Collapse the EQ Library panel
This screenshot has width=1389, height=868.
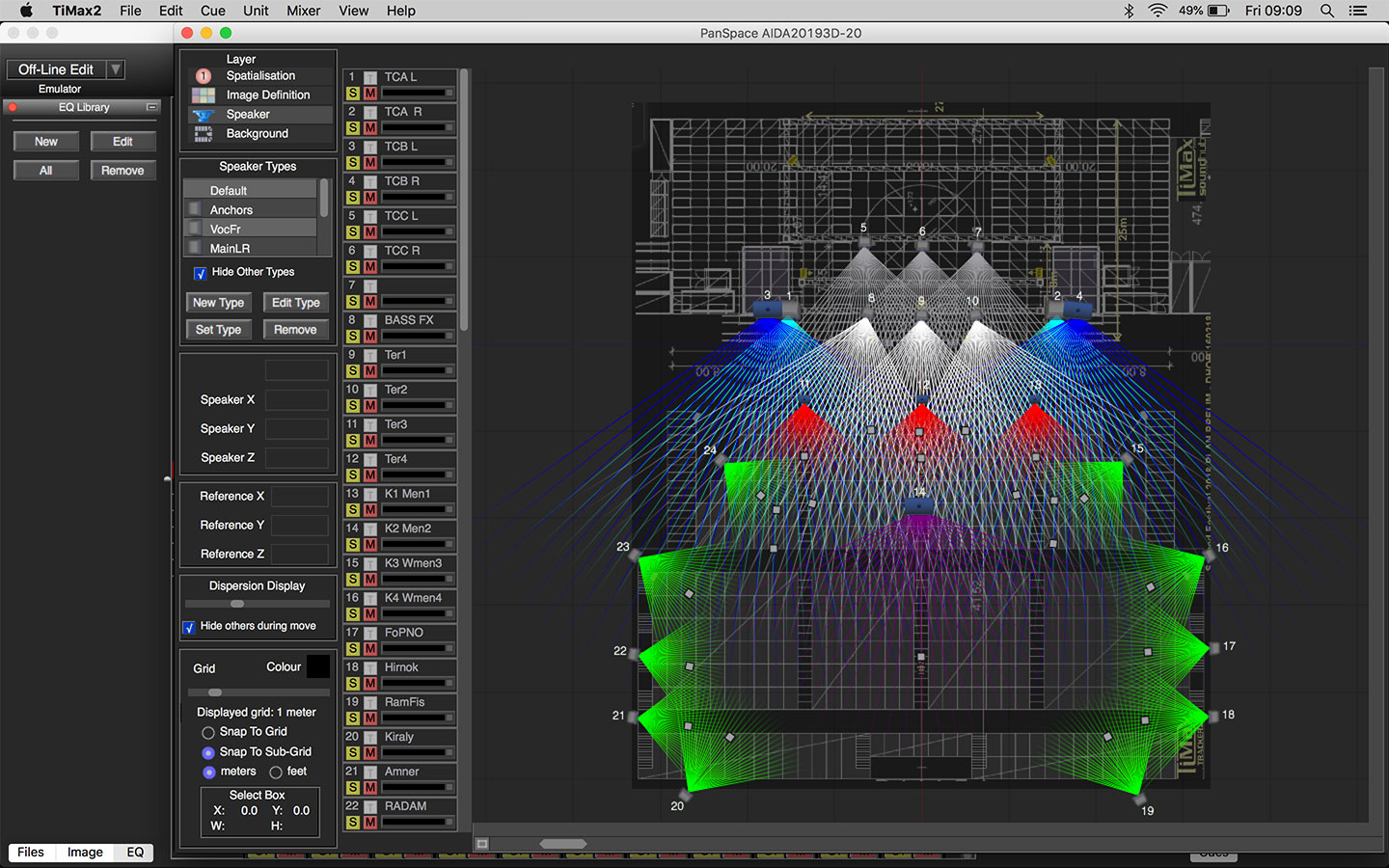(152, 107)
